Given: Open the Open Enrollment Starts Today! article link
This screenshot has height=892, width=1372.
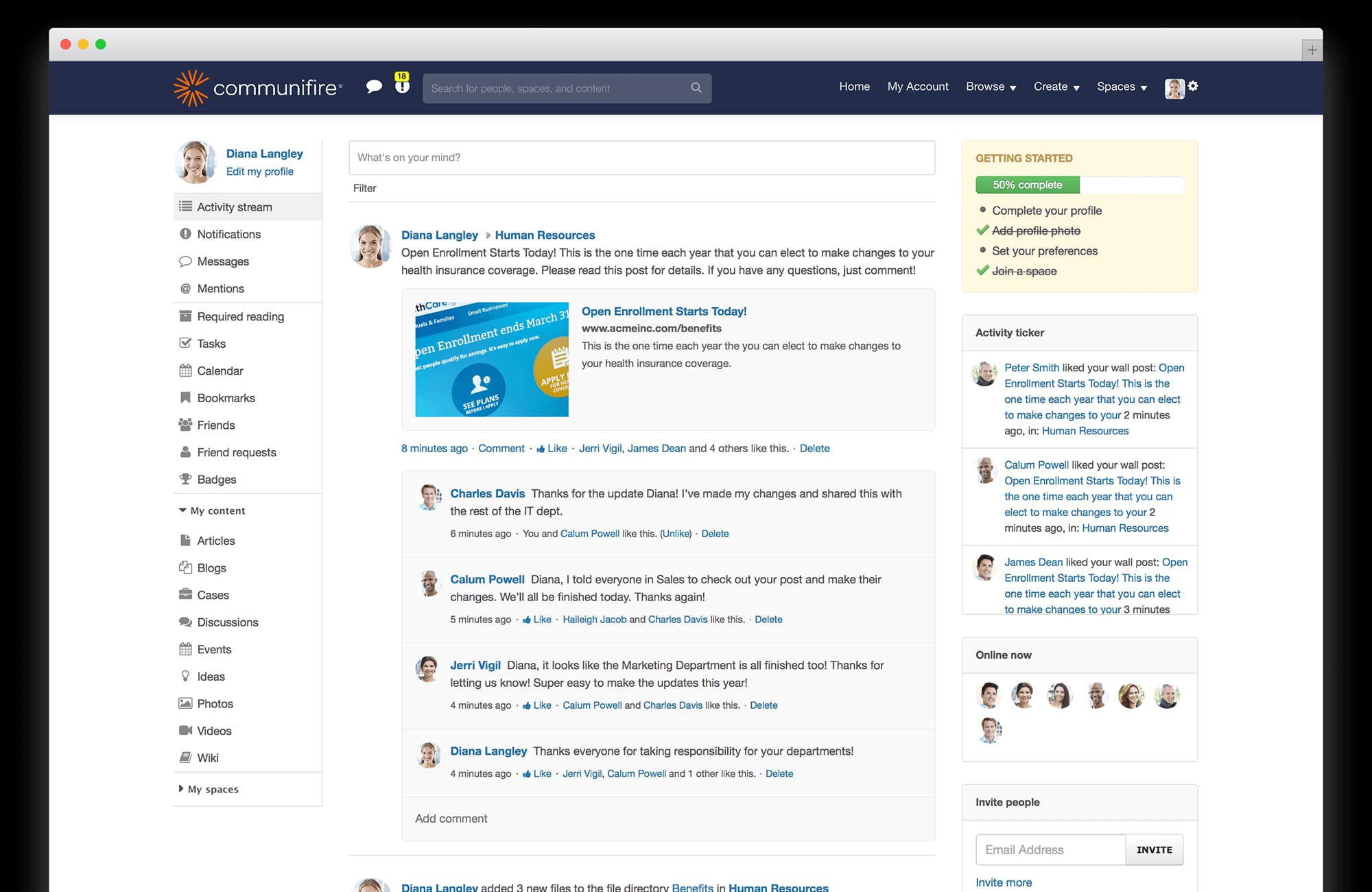Looking at the screenshot, I should coord(664,311).
